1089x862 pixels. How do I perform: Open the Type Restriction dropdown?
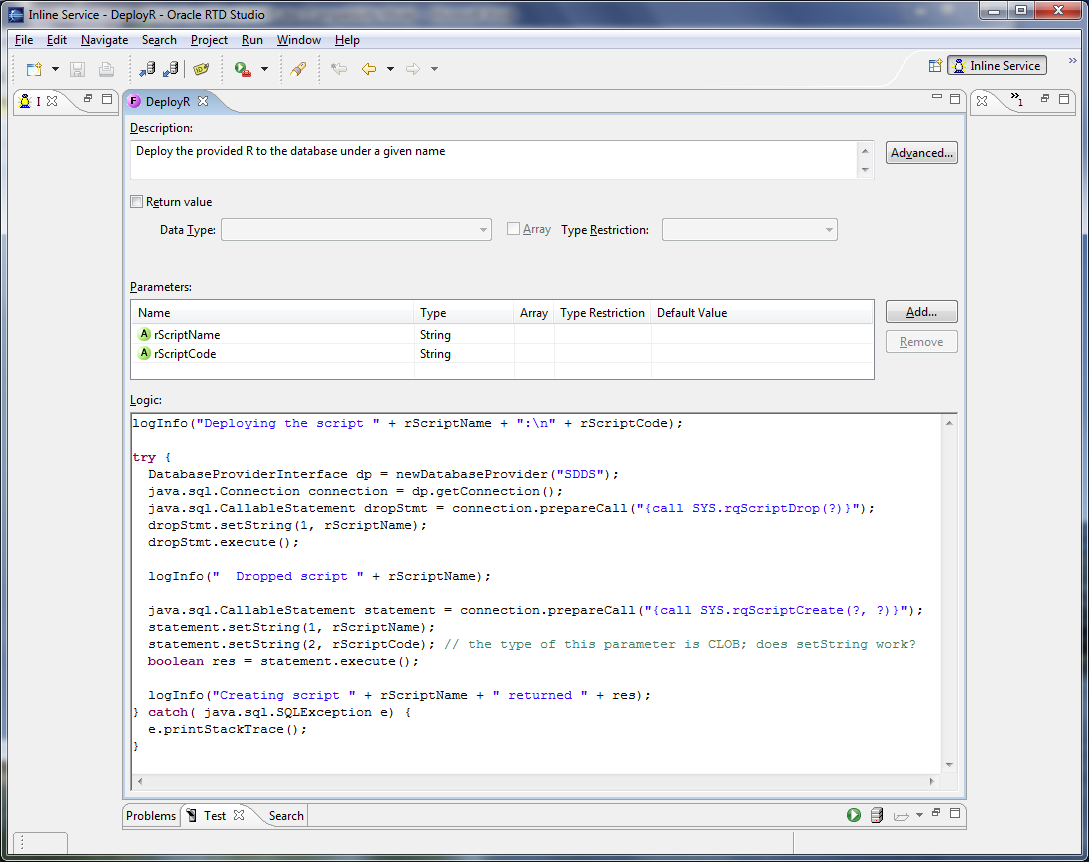749,230
